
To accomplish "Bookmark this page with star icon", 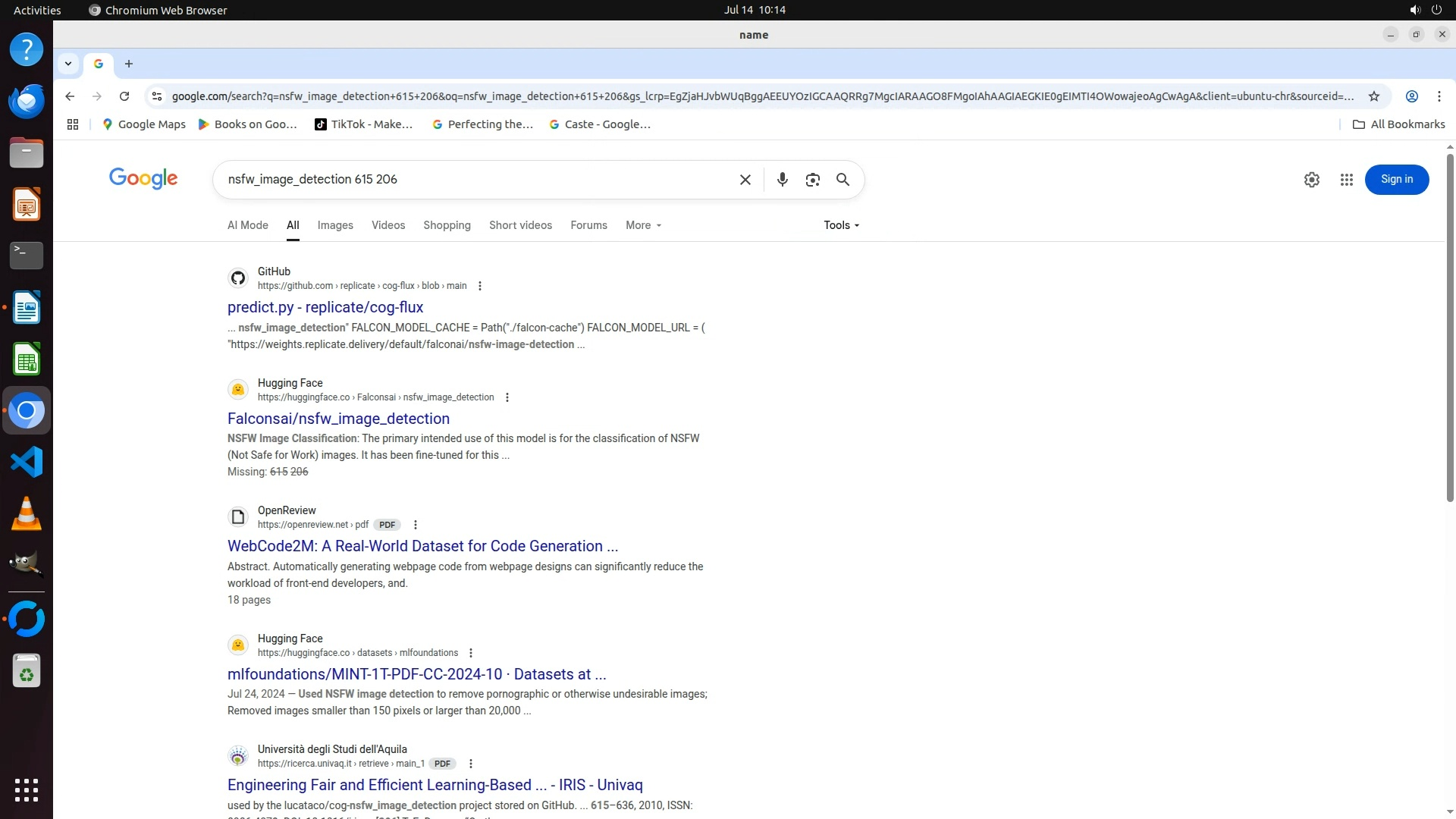I will (x=1373, y=96).
